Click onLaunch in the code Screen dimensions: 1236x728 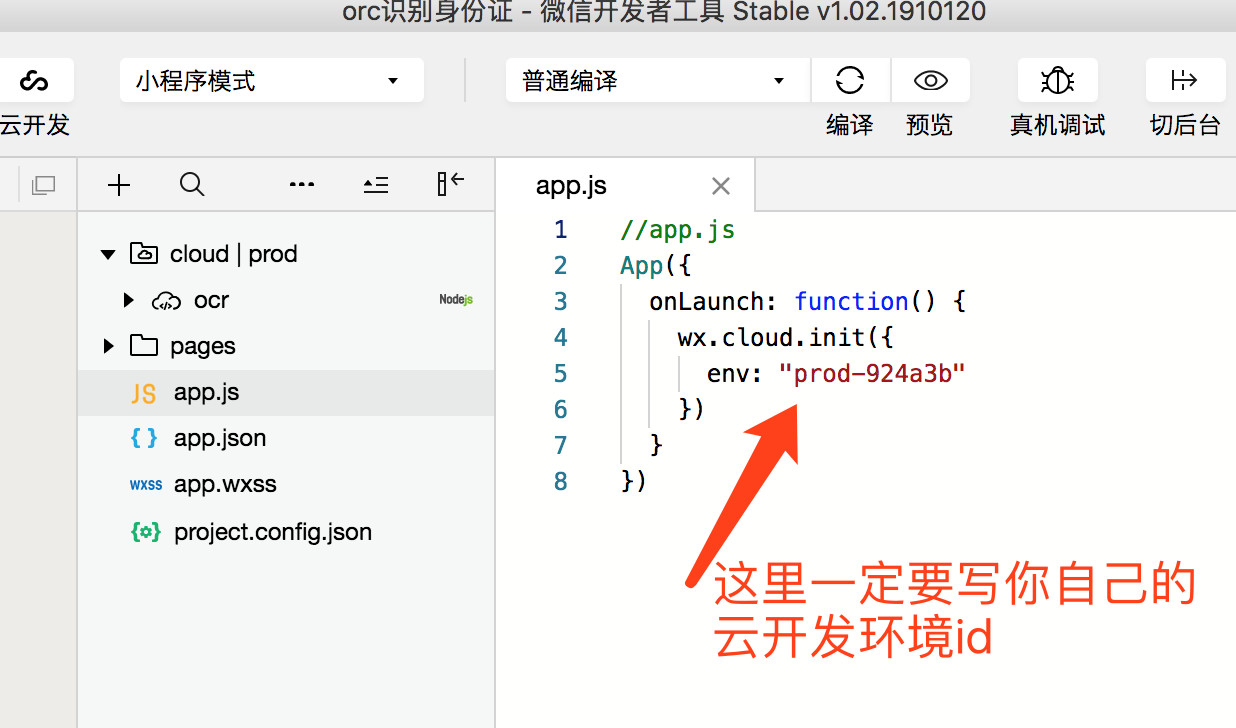point(707,302)
